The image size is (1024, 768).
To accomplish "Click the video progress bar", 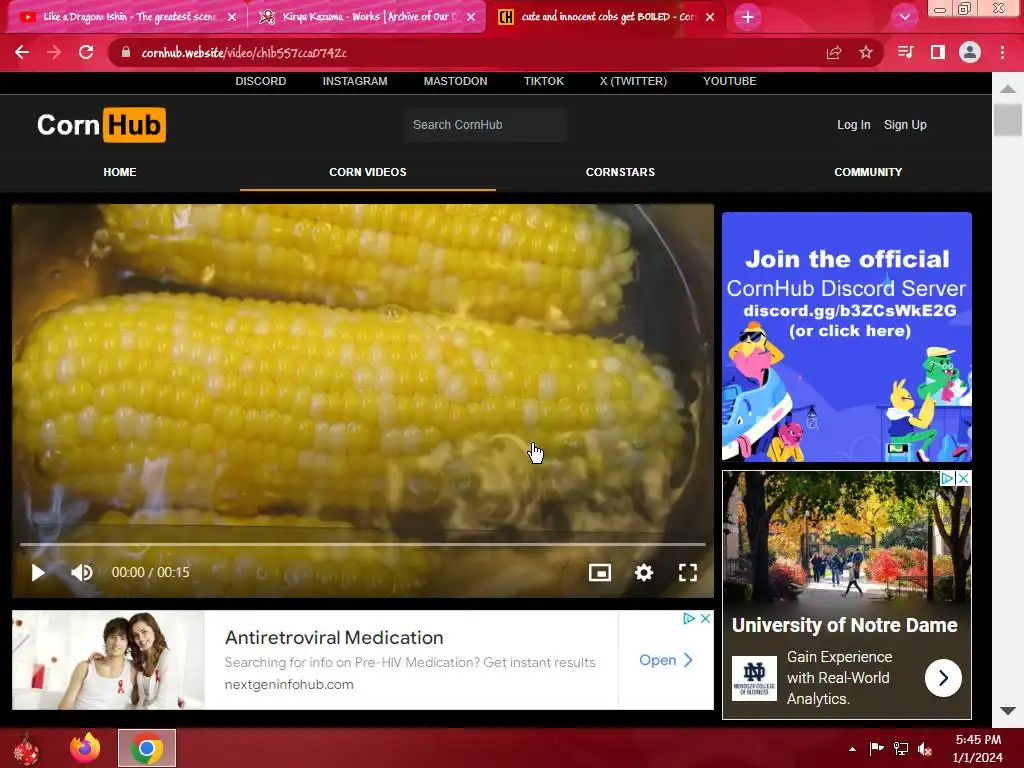I will click(362, 543).
